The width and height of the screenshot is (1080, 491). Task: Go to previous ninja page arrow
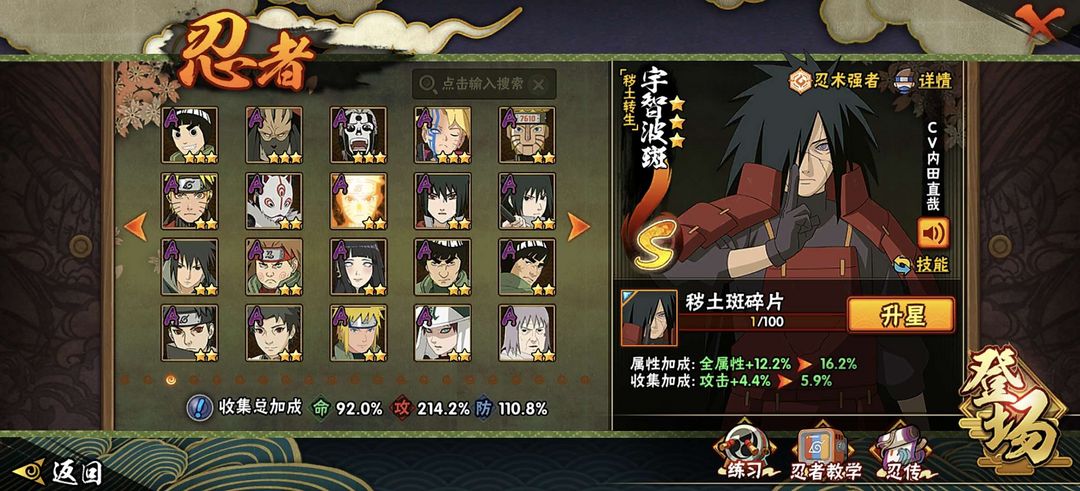(136, 227)
